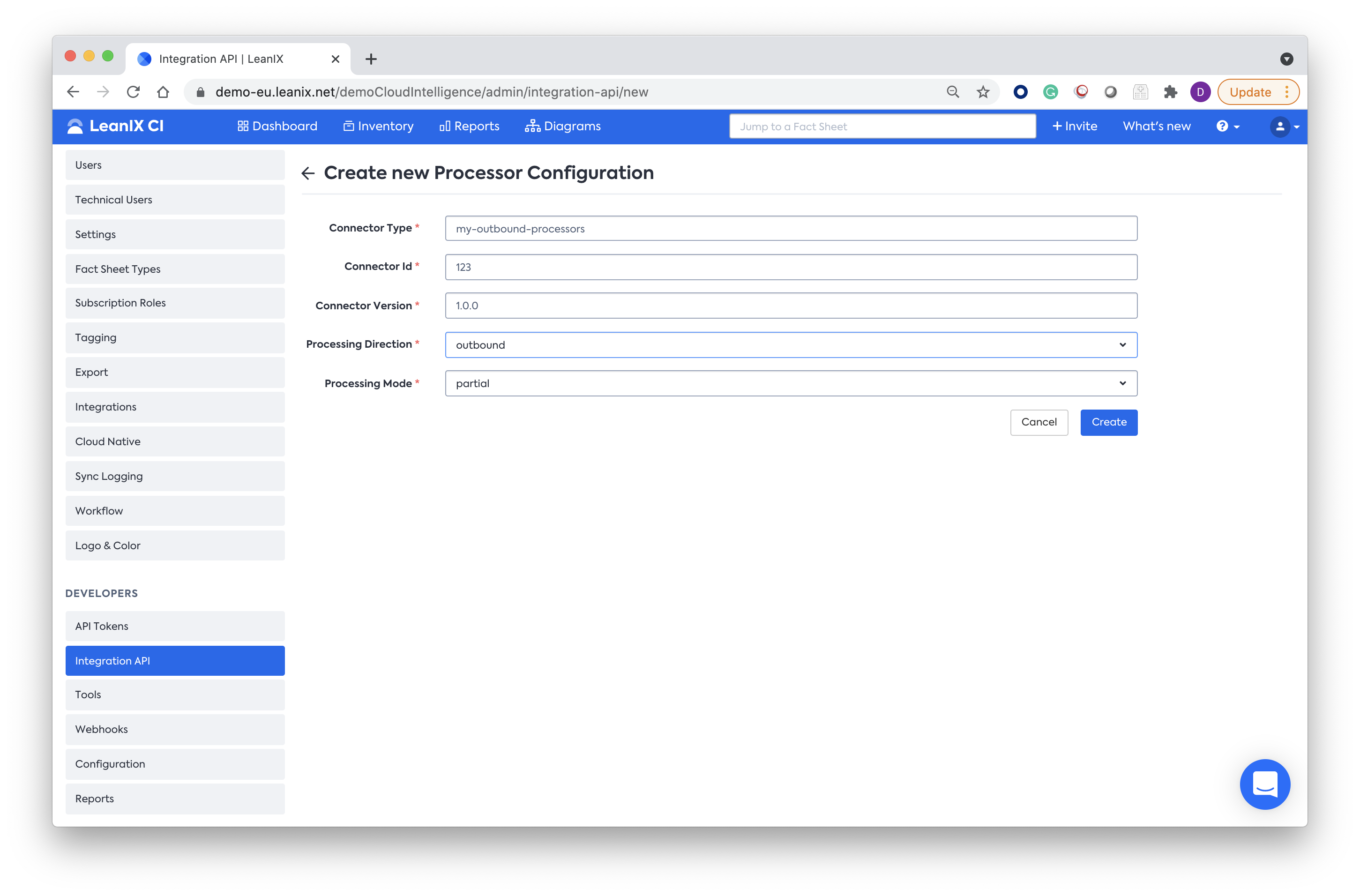Open the tab search dropdown arrow in Chrome
The height and width of the screenshot is (896, 1360).
pos(1286,59)
